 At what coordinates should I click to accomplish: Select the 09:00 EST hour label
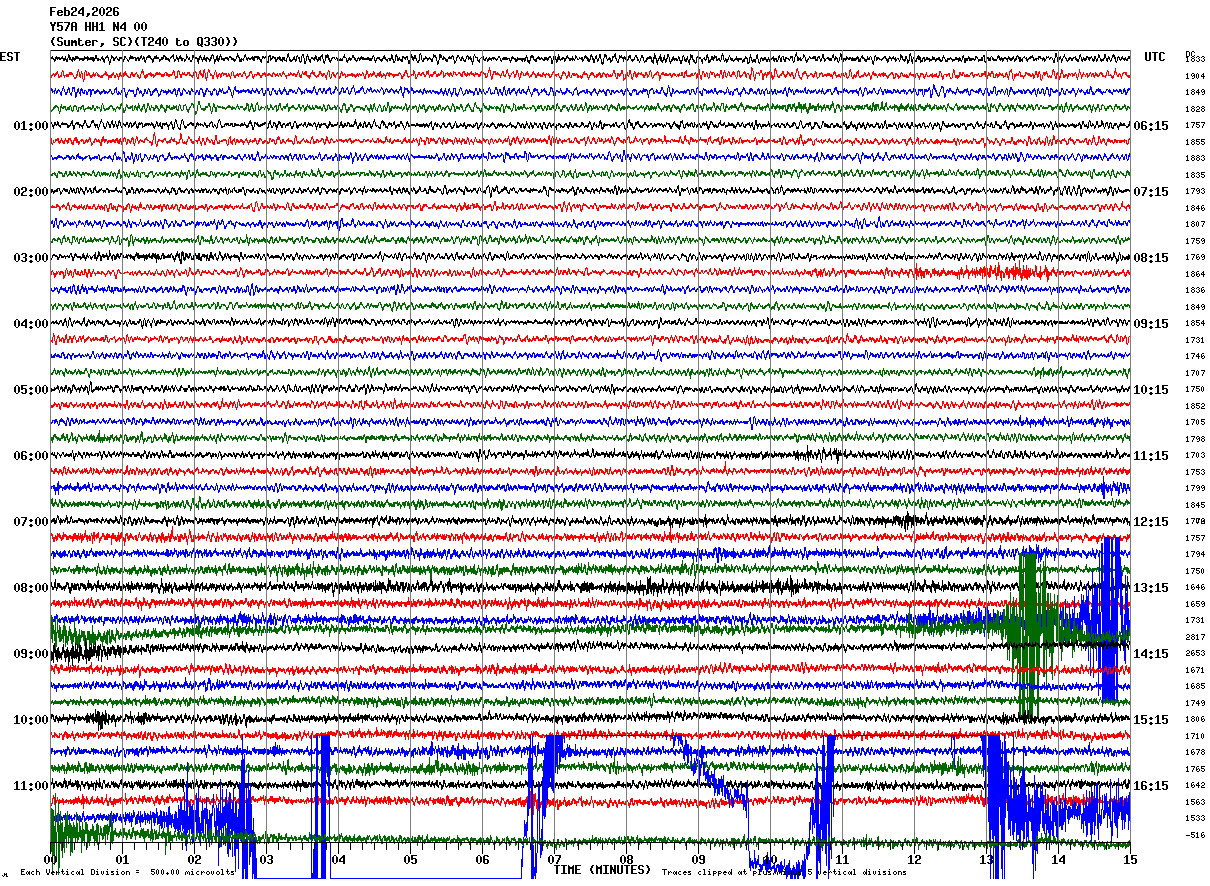pyautogui.click(x=31, y=654)
